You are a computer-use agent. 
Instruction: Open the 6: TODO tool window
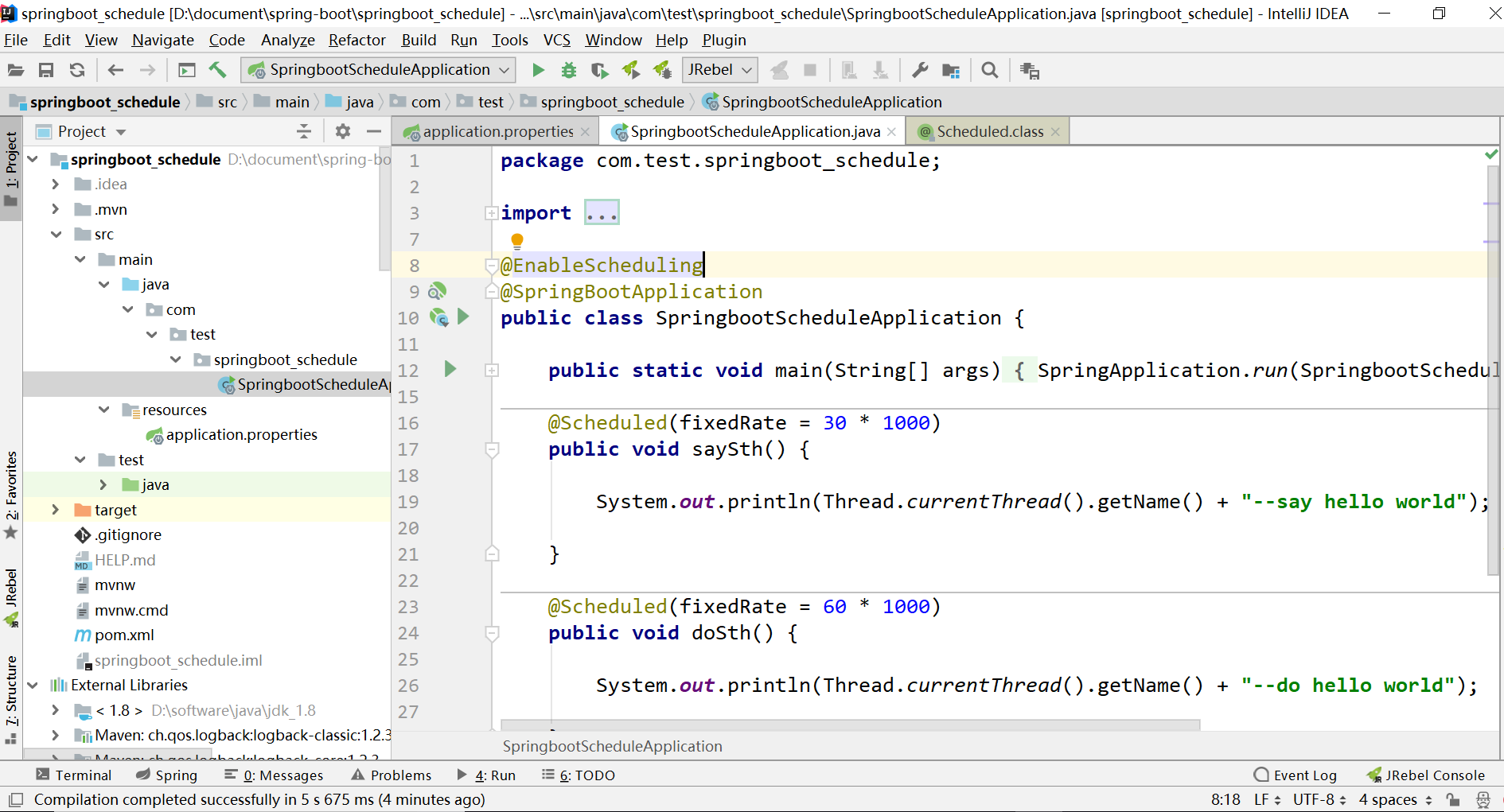(579, 775)
